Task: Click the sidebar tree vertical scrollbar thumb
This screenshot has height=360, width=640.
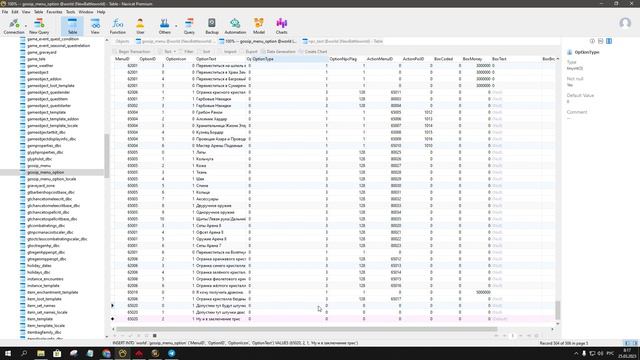Action: 107,156
